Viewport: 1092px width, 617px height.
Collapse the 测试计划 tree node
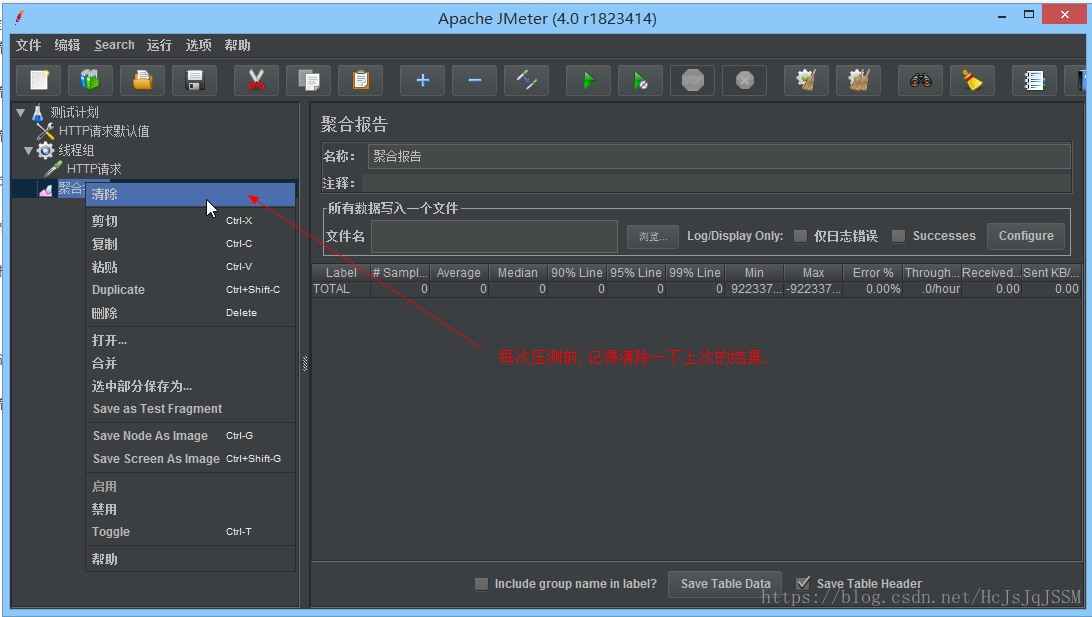tap(21, 112)
